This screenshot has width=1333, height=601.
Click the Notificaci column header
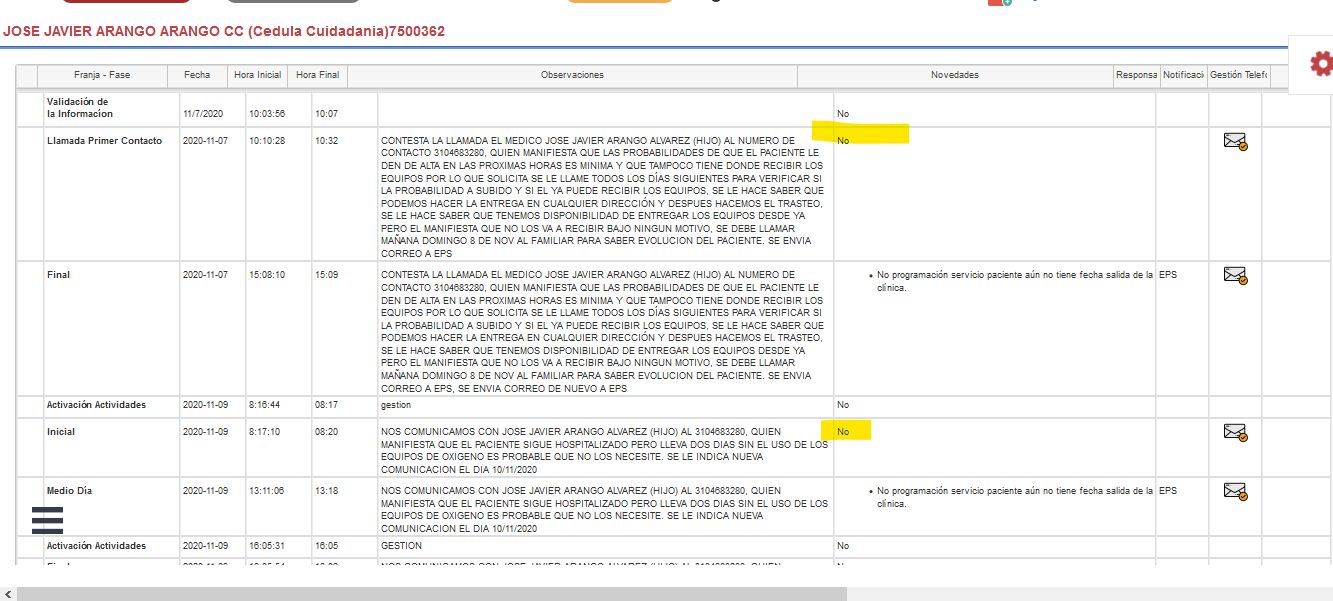point(1184,75)
